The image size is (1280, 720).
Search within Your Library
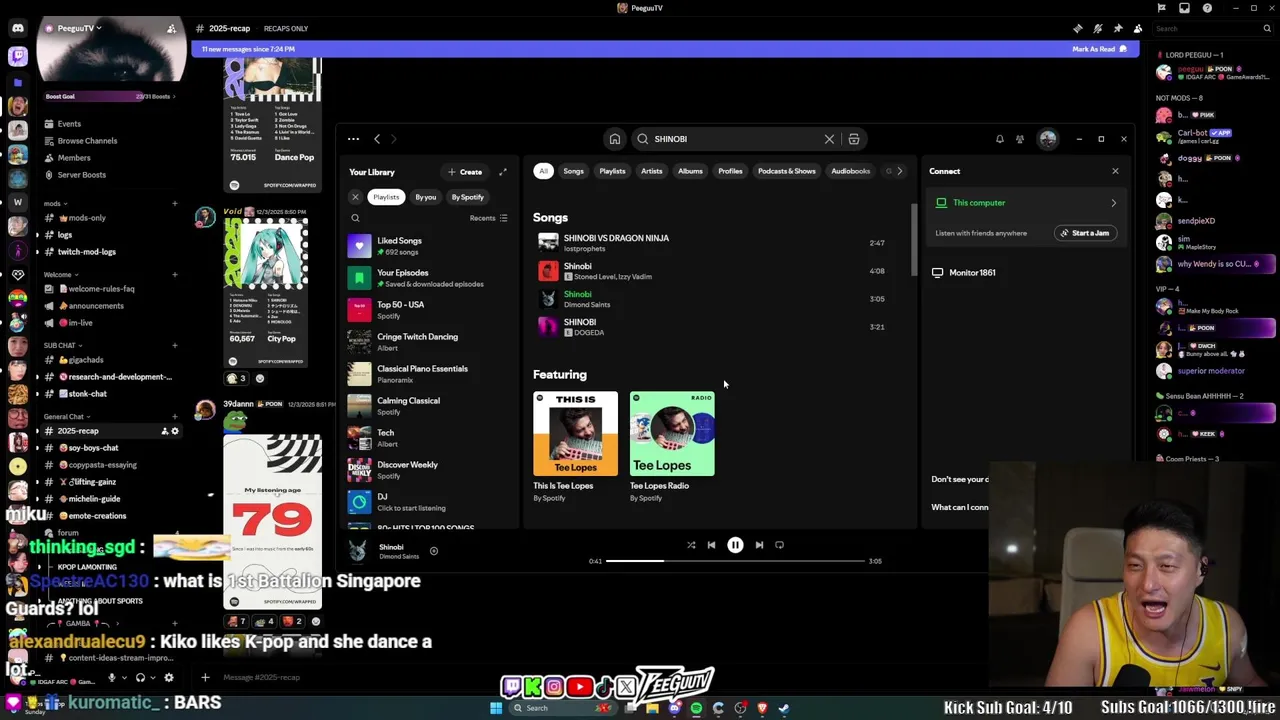point(355,218)
